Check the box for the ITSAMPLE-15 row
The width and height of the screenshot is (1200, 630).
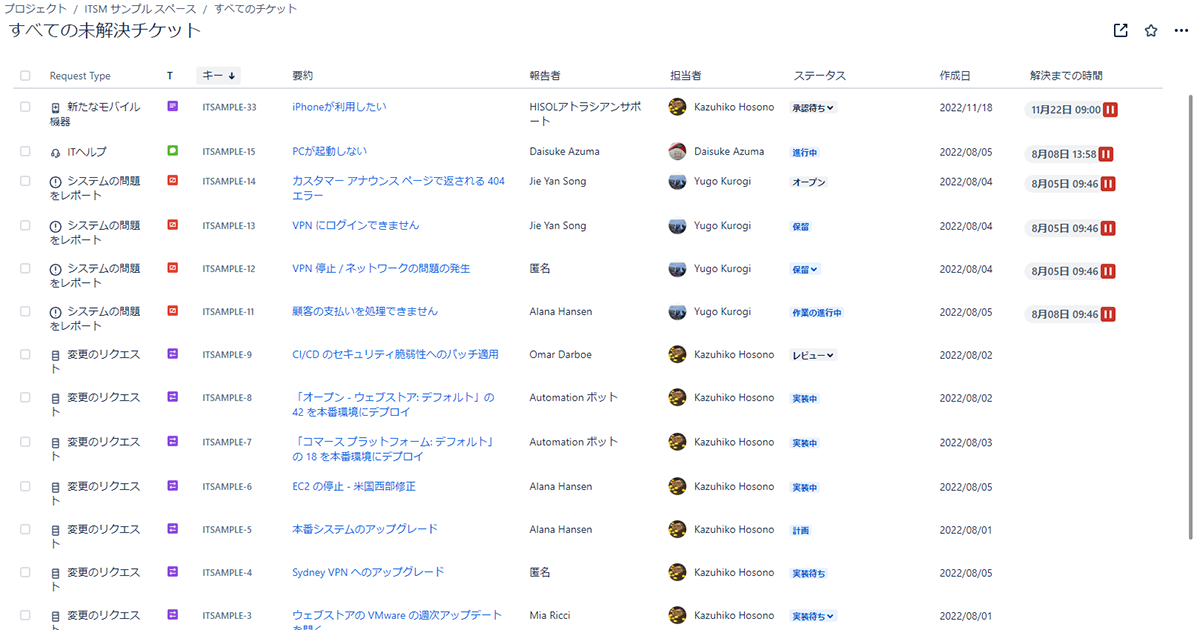coord(25,151)
